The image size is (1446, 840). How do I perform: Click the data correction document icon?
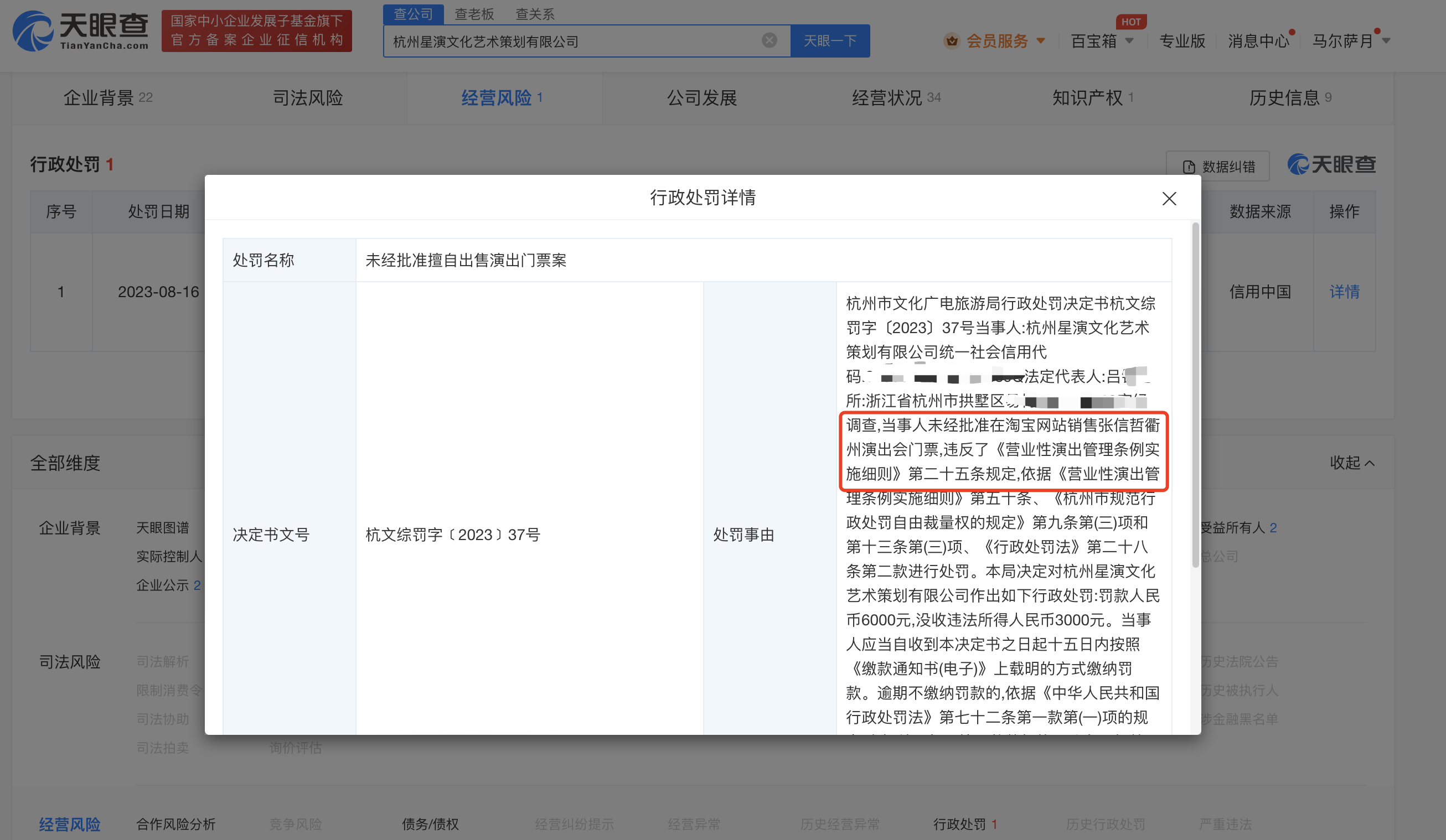pos(1189,167)
